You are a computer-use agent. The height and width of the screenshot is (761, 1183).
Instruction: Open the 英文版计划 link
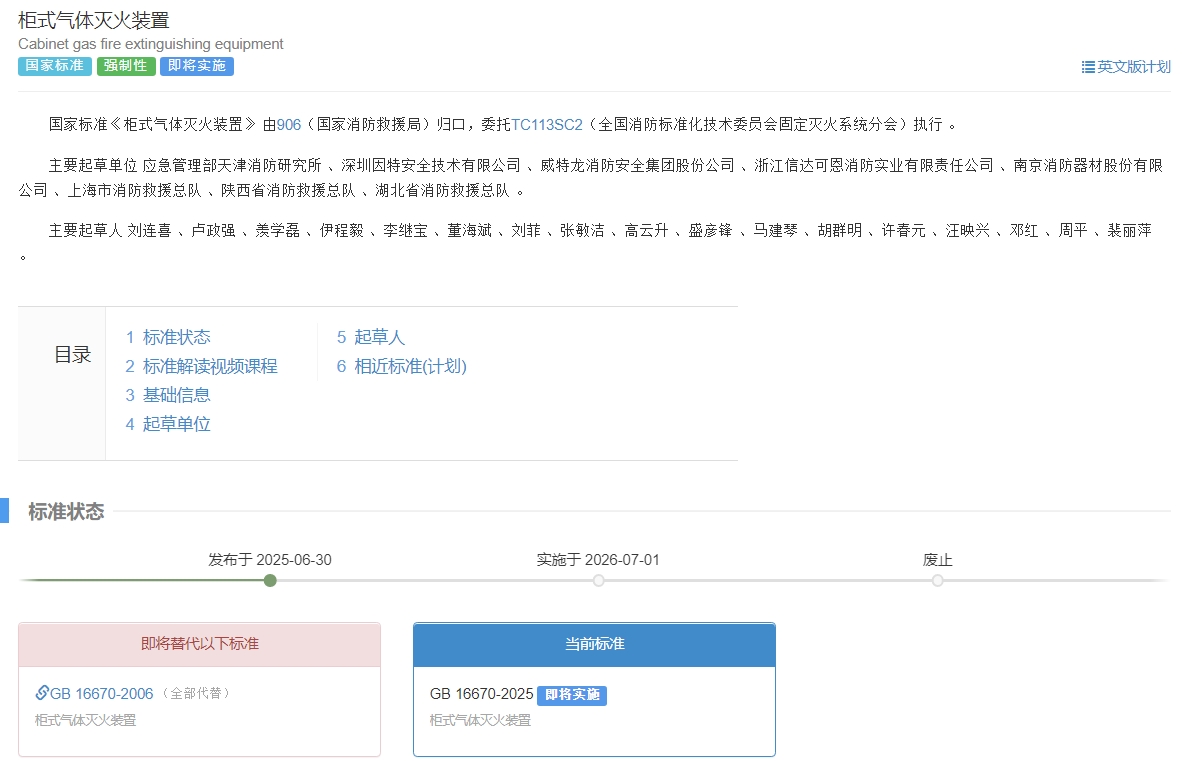1133,67
